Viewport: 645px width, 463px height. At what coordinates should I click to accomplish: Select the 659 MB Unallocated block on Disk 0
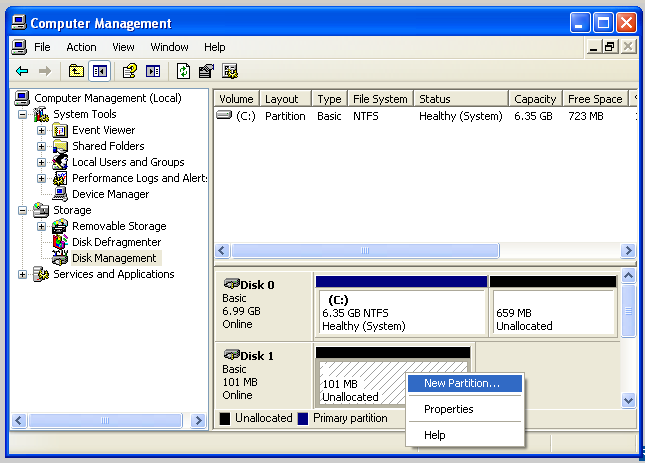pos(552,313)
